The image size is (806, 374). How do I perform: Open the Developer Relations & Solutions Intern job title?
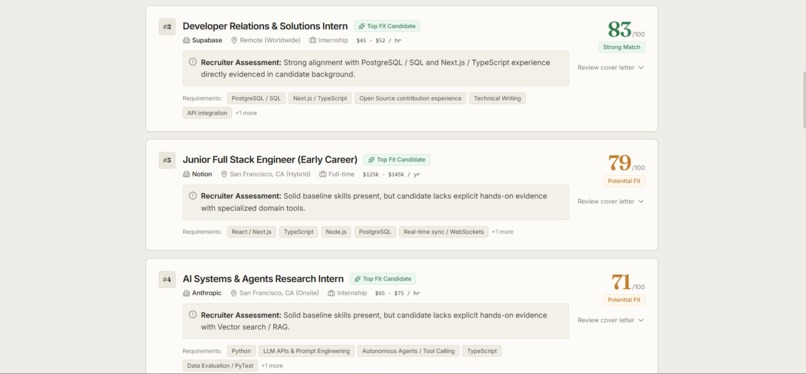pos(265,26)
